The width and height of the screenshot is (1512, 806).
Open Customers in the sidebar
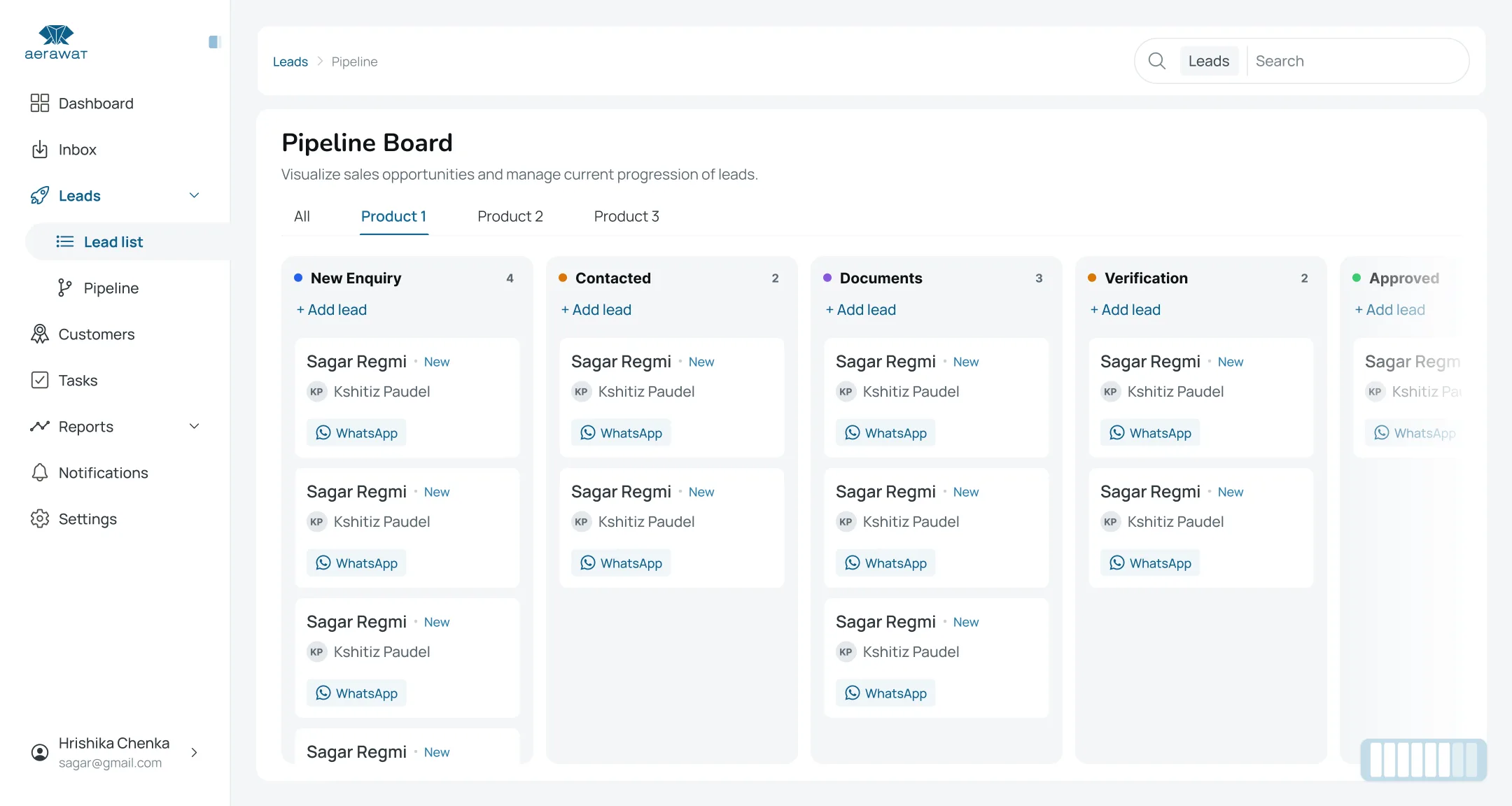tap(97, 334)
